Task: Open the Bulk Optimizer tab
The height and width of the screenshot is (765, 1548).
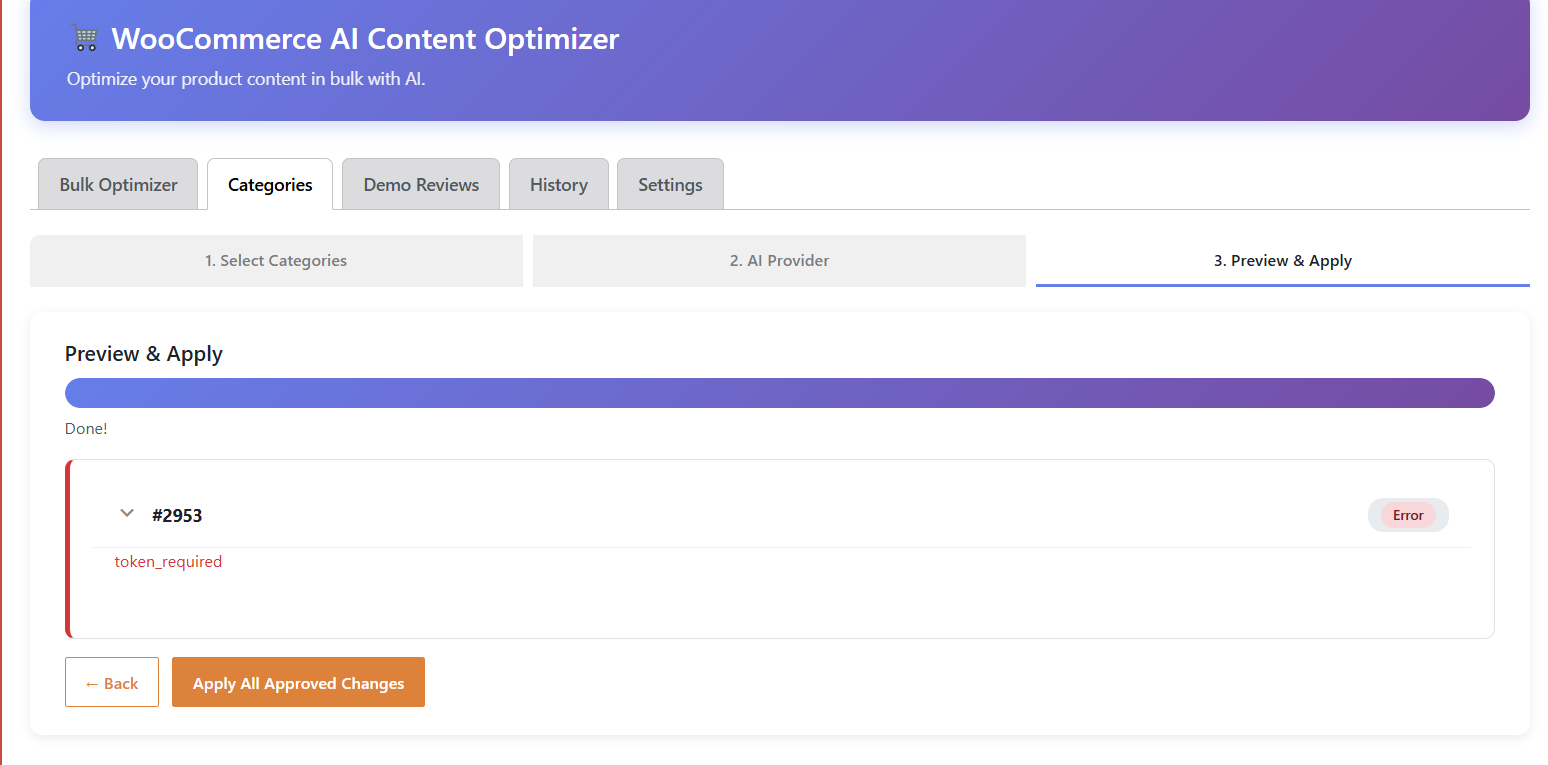Action: coord(118,184)
